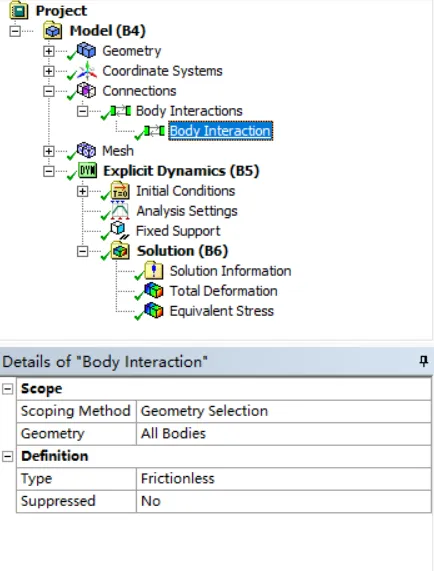Image resolution: width=434 pixels, height=571 pixels.
Task: Select the Body Interactions folder item
Action: [189, 111]
